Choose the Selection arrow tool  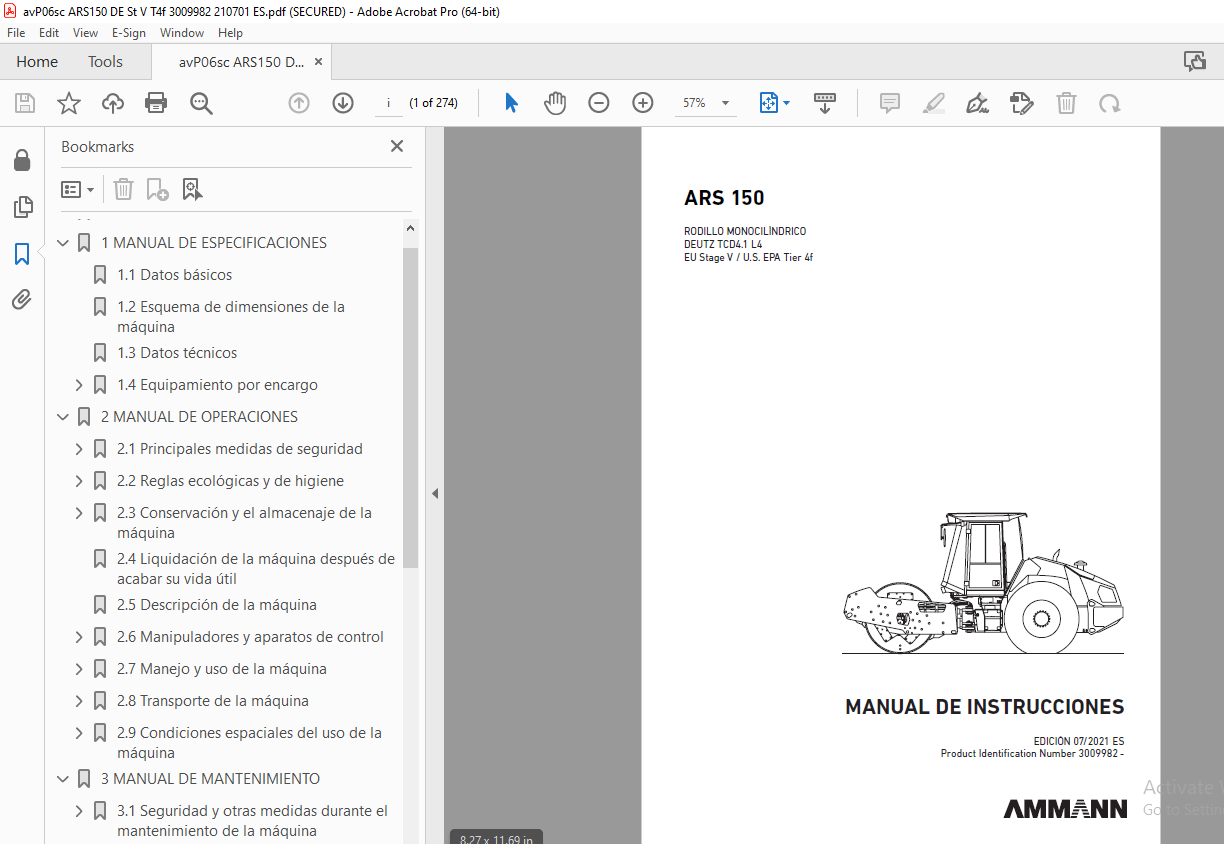511,103
